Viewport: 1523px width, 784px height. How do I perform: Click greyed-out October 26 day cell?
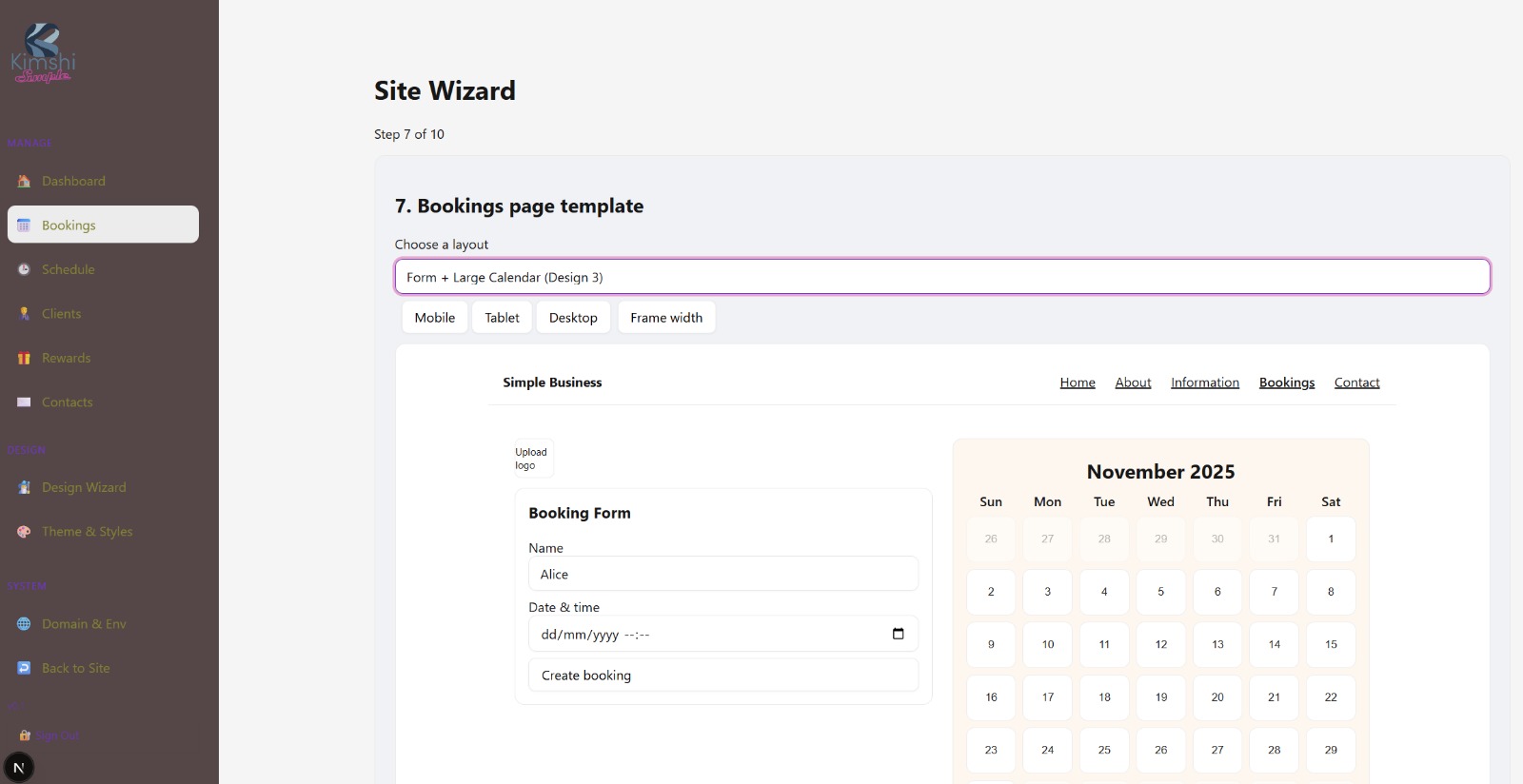991,539
